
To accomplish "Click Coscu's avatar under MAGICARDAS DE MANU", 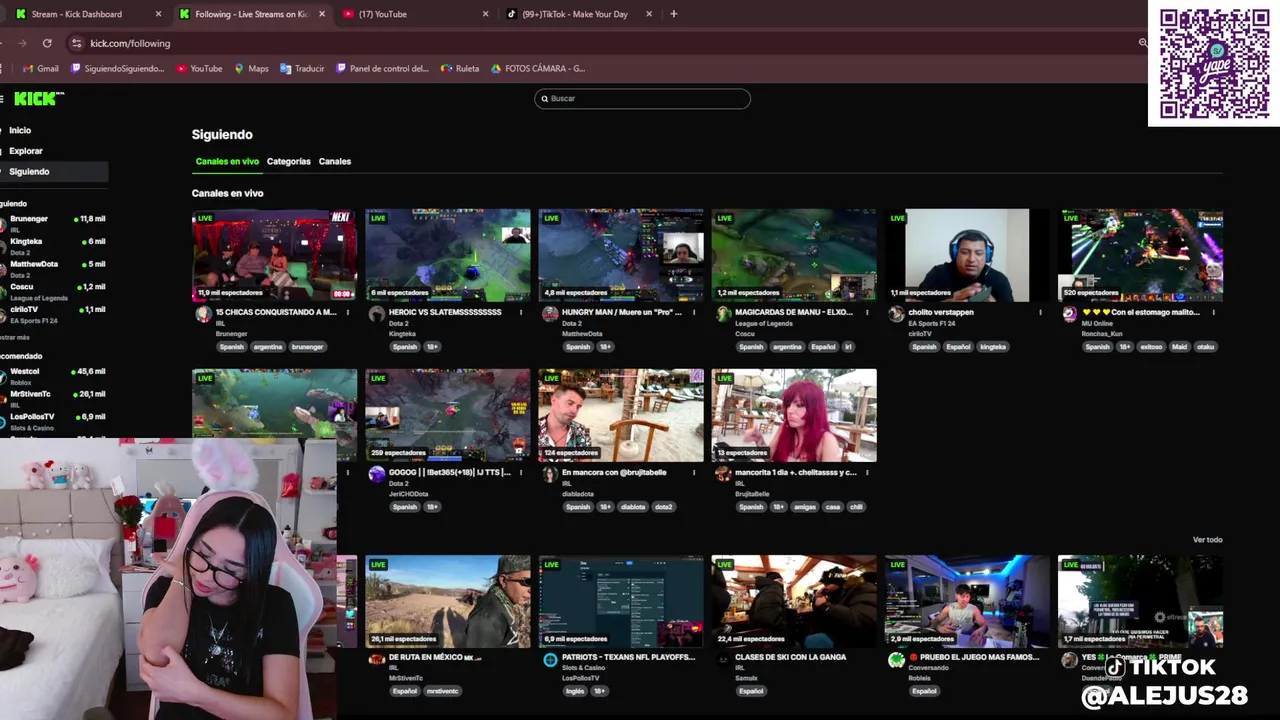I will (x=723, y=314).
